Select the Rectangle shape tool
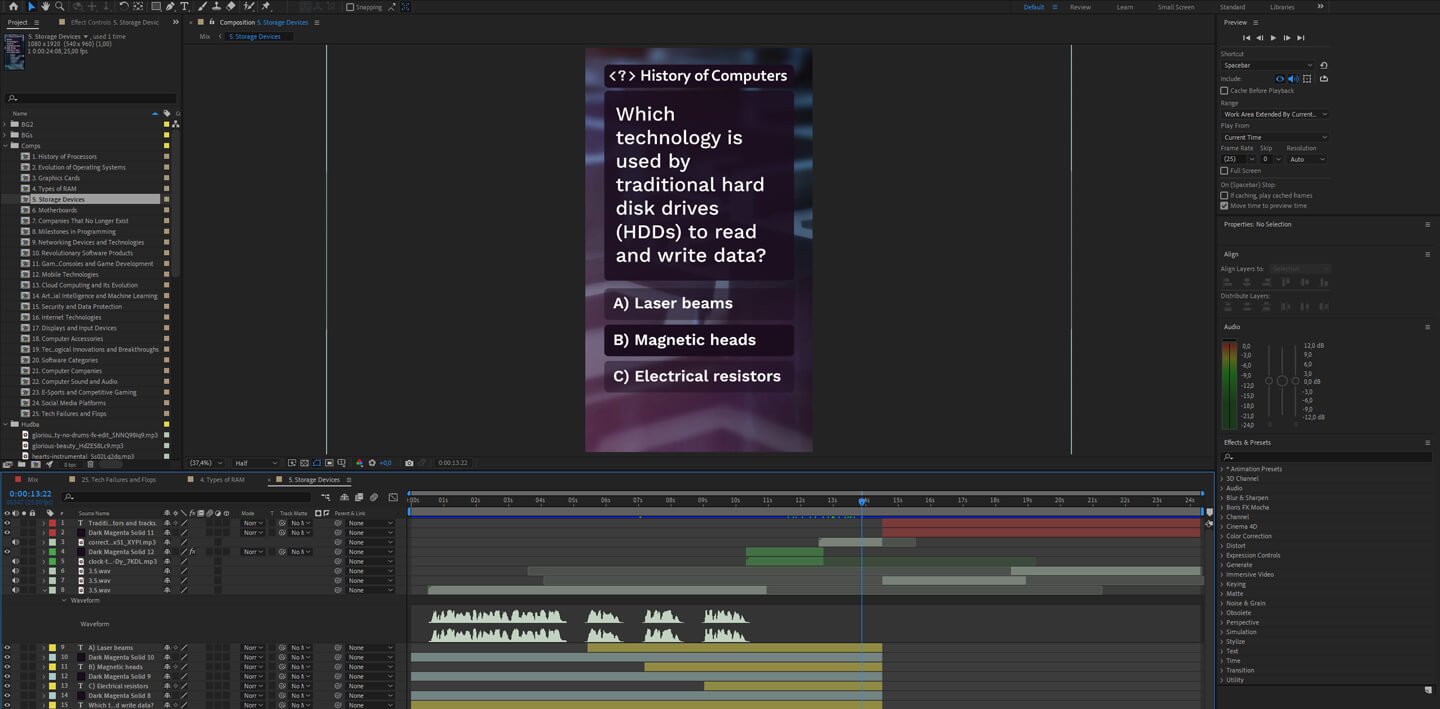This screenshot has height=709, width=1440. coord(155,7)
